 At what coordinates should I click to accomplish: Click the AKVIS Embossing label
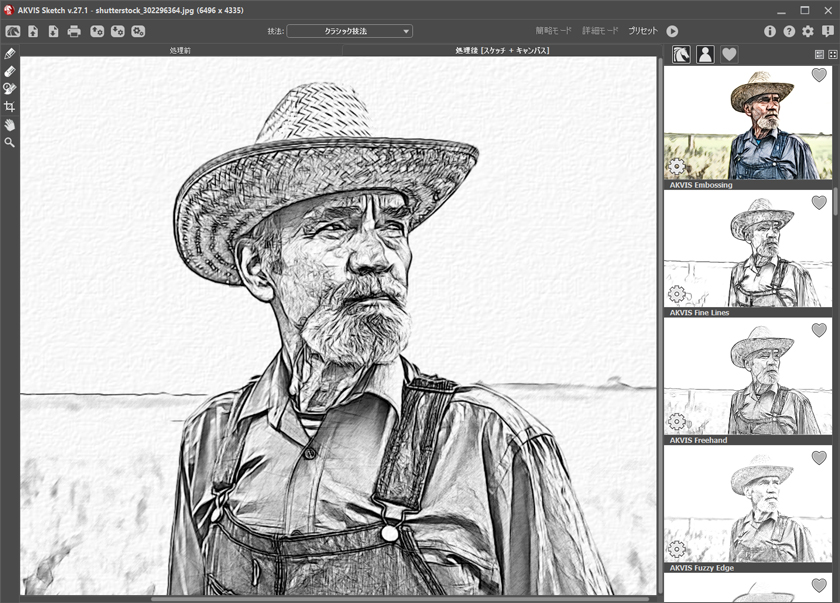click(x=701, y=185)
